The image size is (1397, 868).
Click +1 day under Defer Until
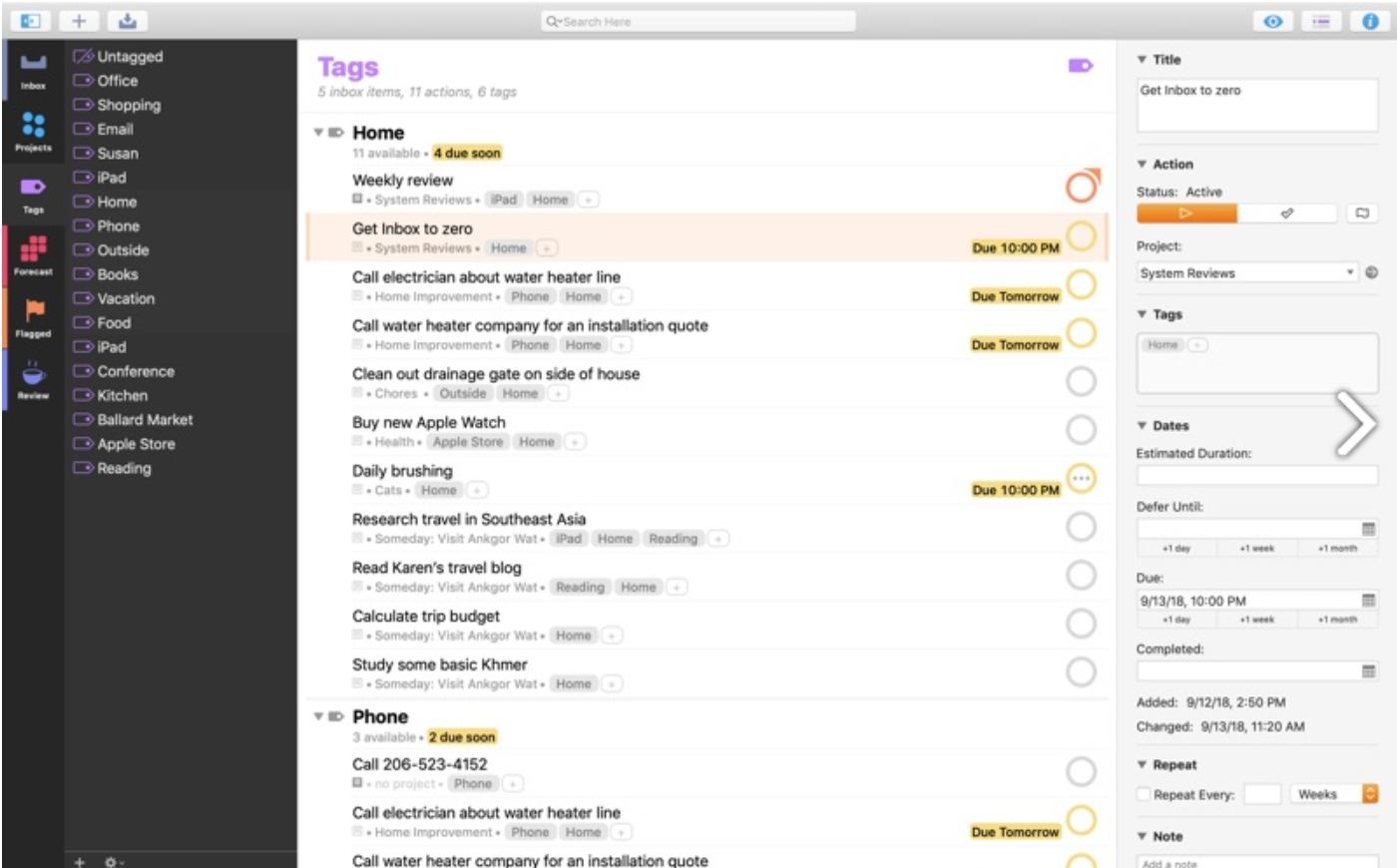tap(1175, 549)
